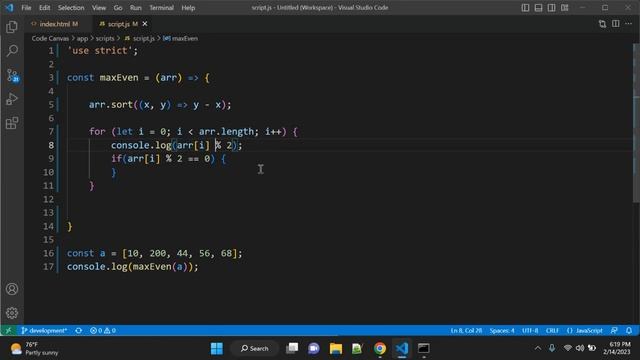Place cursor on 'use strict' line

[x=102, y=51]
